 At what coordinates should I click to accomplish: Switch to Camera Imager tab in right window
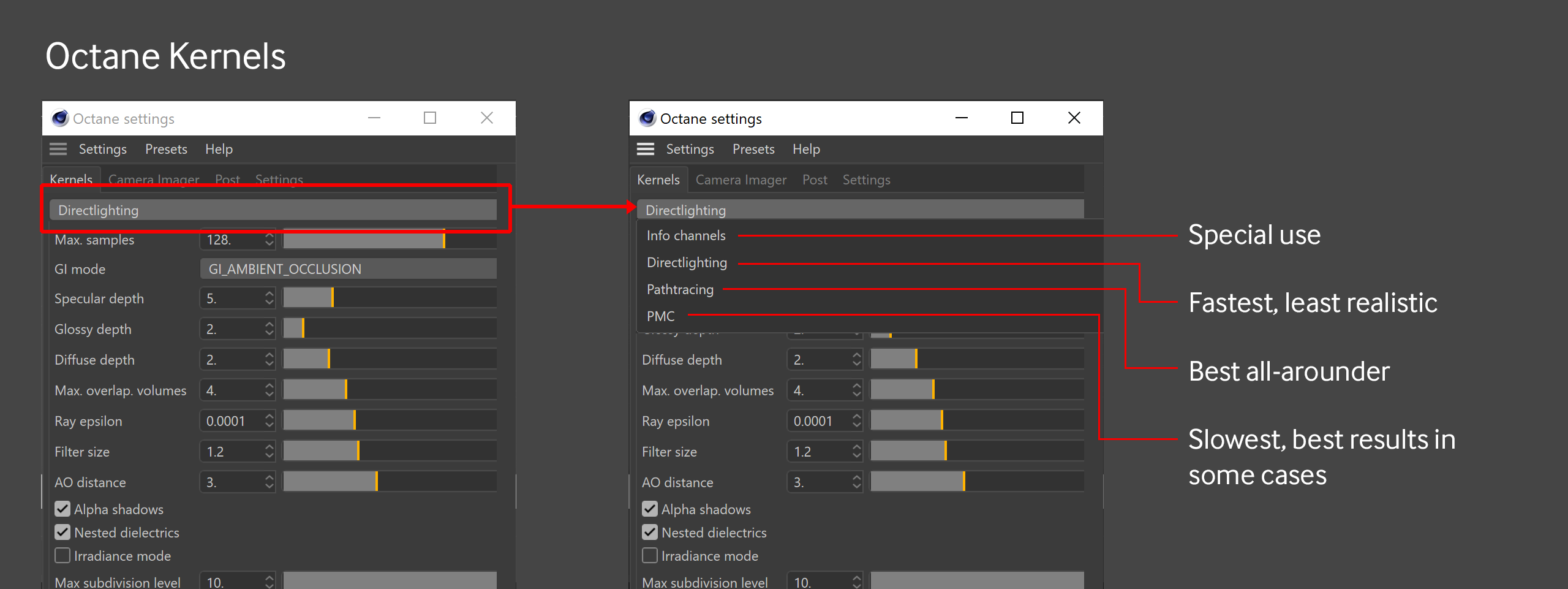click(741, 180)
